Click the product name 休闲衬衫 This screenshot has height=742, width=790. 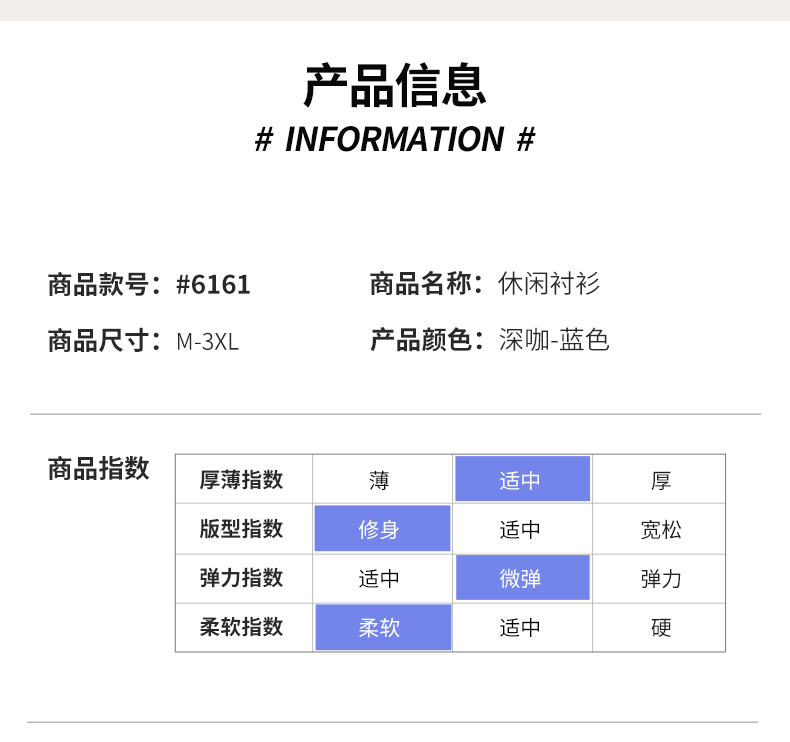click(549, 285)
